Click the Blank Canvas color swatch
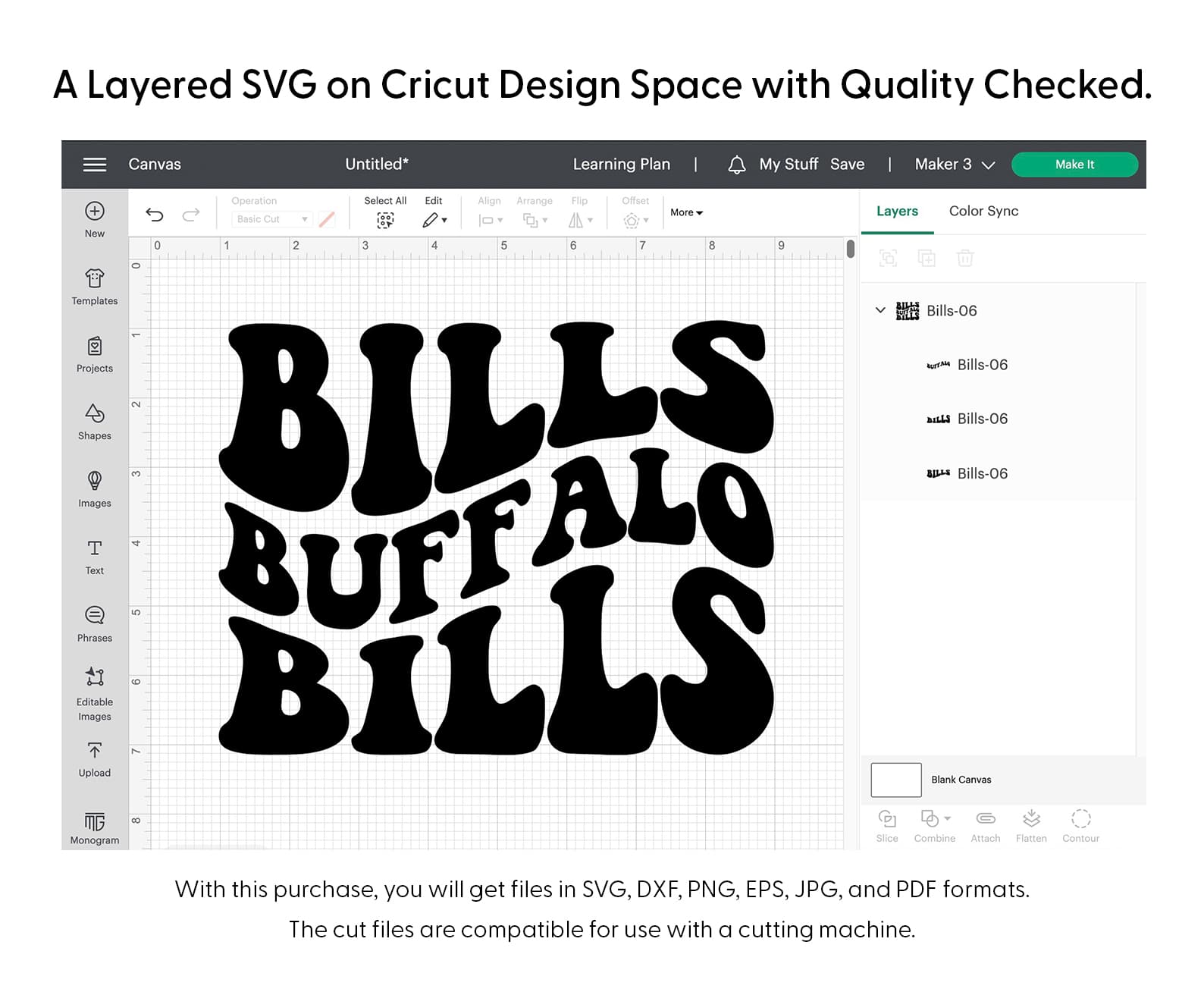 click(896, 780)
